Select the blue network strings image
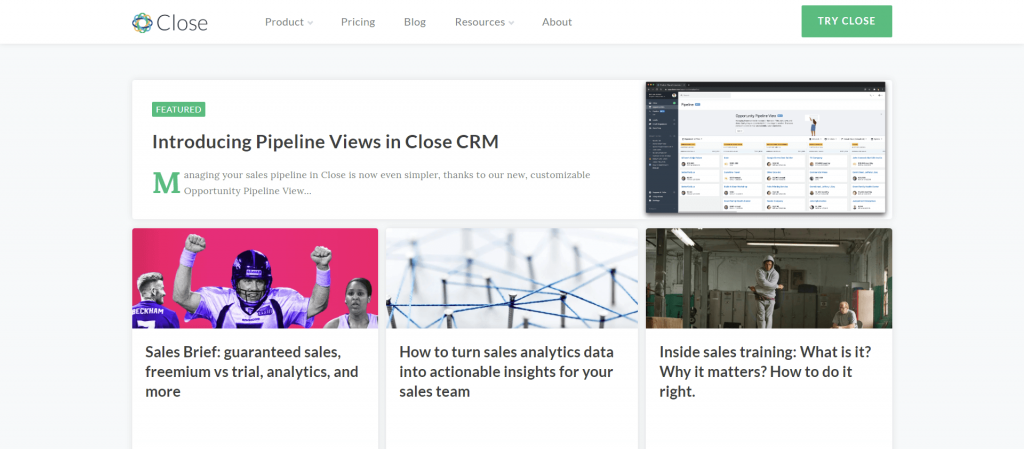Viewport: 1024px width, 449px height. click(x=512, y=278)
